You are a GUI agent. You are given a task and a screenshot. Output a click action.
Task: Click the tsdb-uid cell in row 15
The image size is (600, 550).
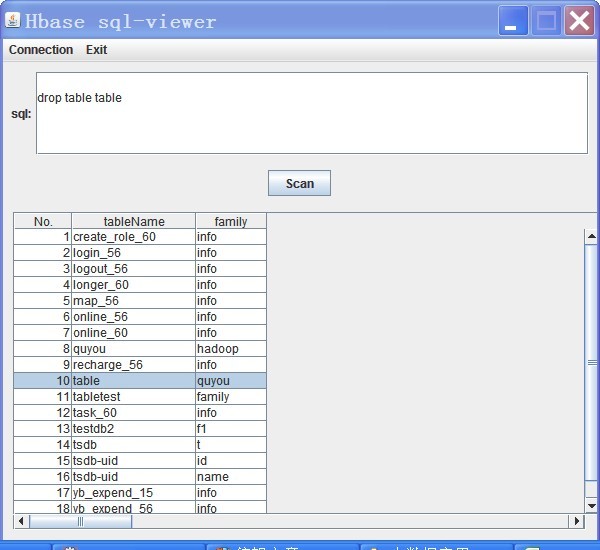[x=134, y=461]
